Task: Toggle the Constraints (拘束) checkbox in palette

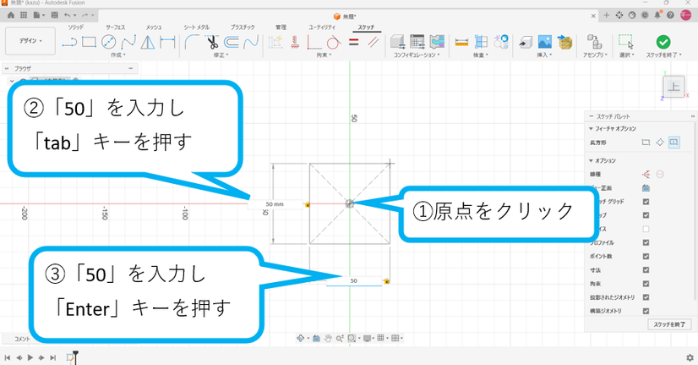Action: 646,284
